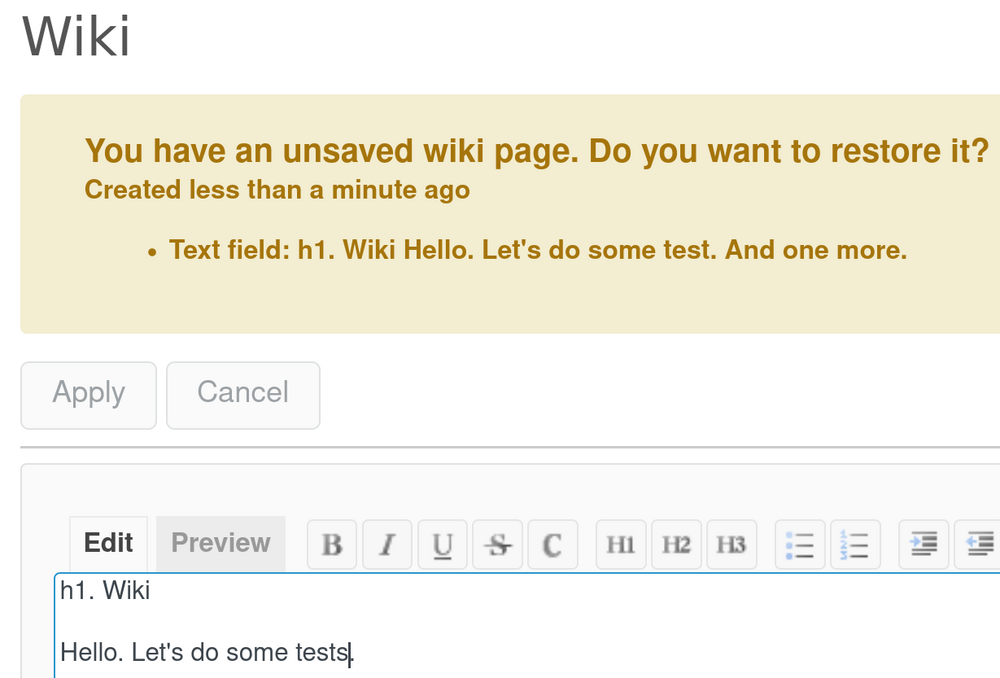
Task: Apply underline formatting with the U icon
Action: [442, 543]
